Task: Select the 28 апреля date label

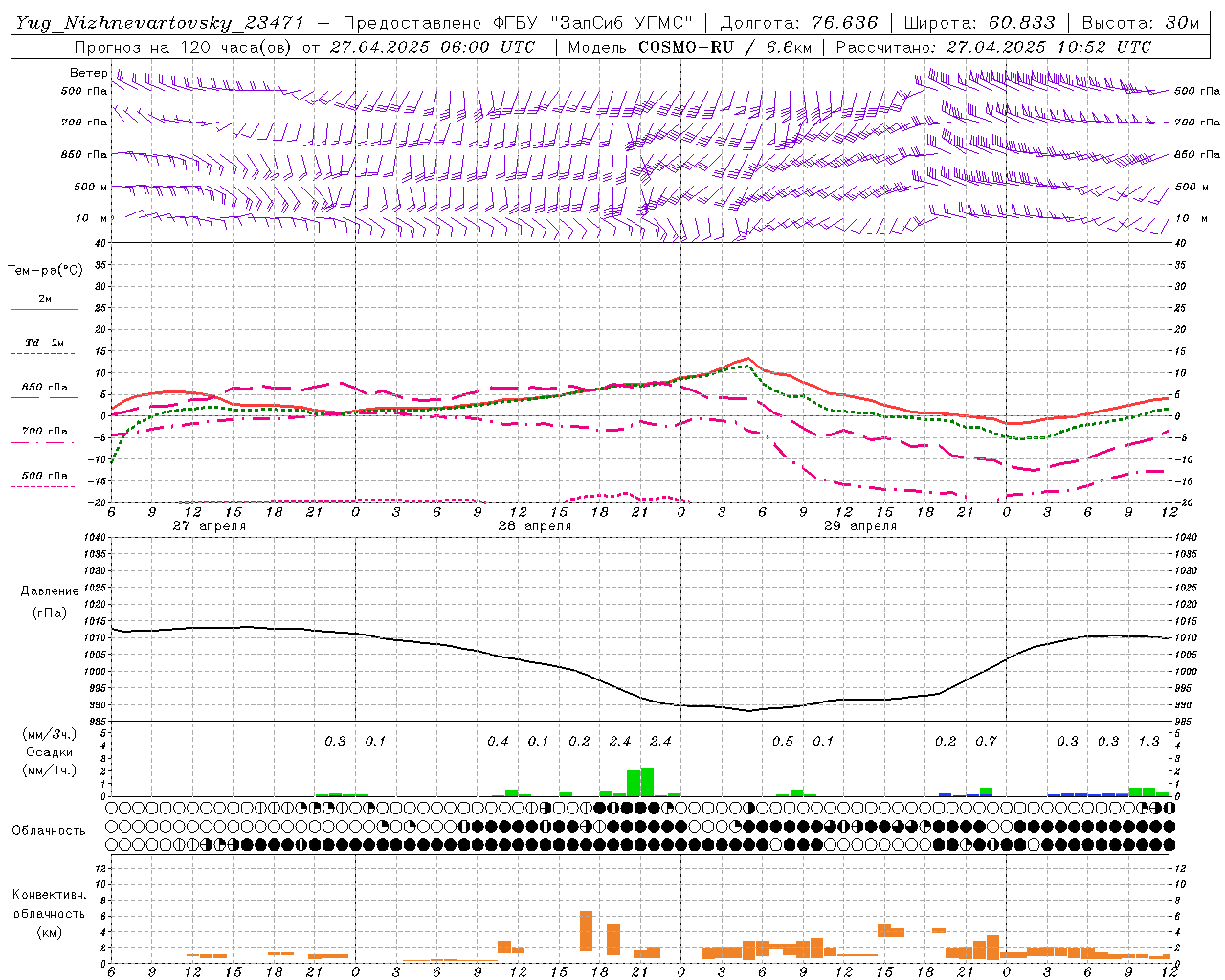Action: 535,526
